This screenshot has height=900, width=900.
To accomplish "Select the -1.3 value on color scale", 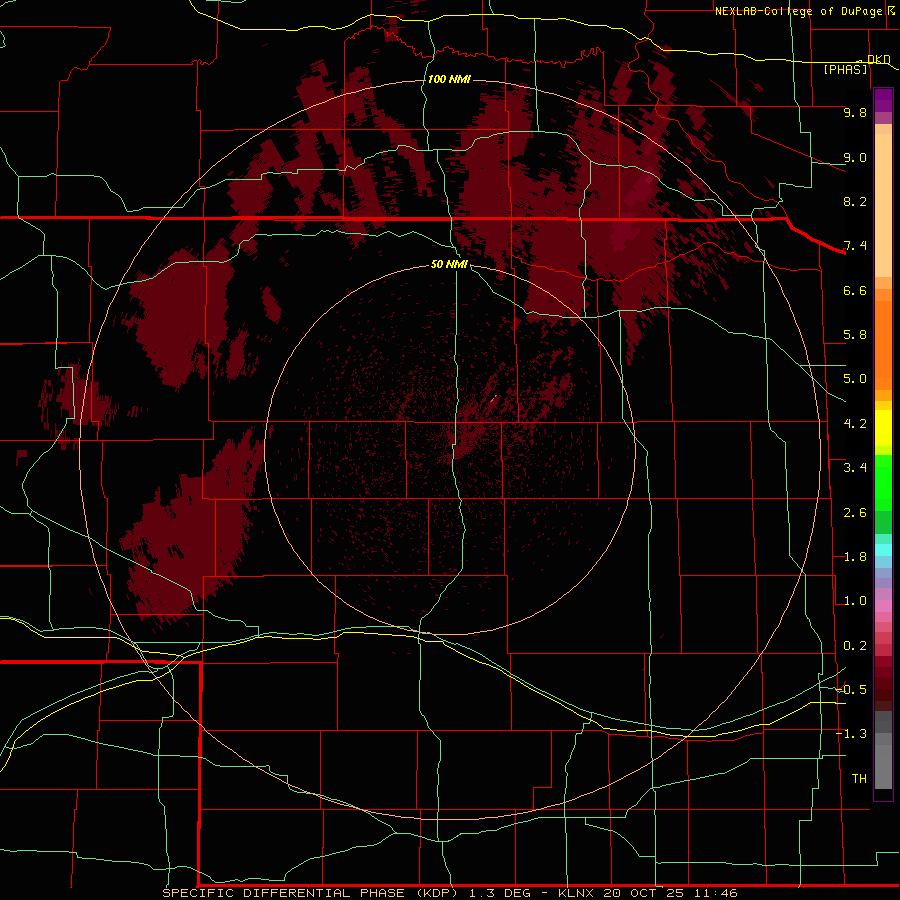I will pos(851,734).
